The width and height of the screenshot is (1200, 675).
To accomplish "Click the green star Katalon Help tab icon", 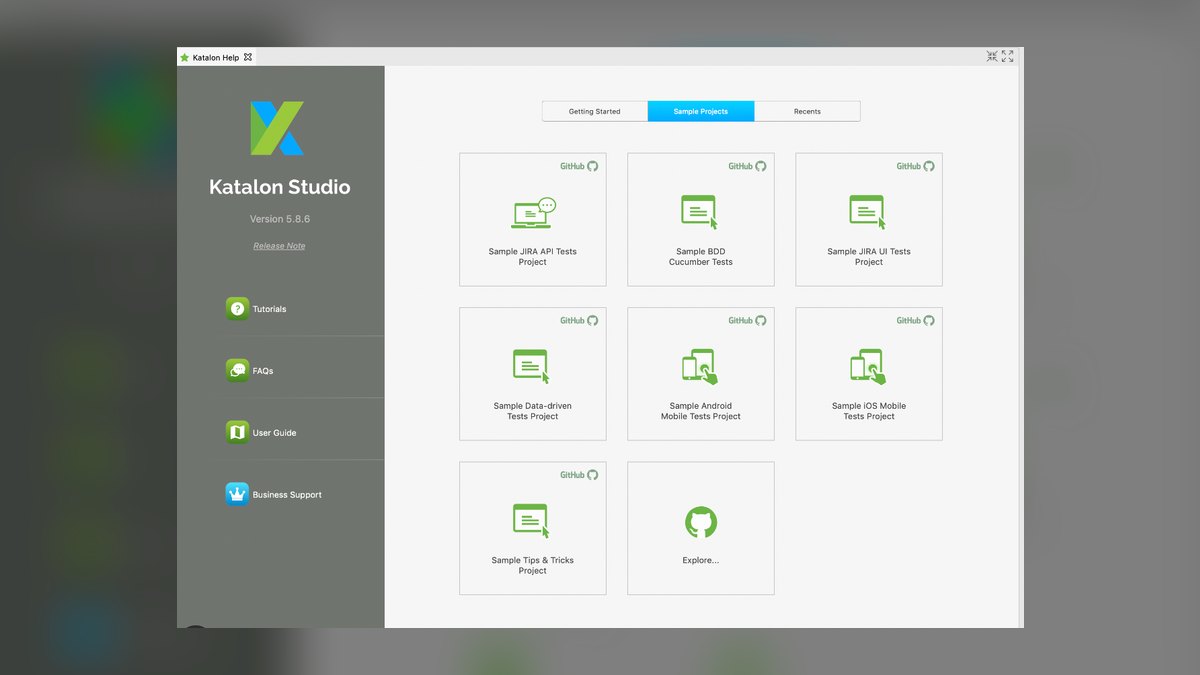I will [x=184, y=58].
